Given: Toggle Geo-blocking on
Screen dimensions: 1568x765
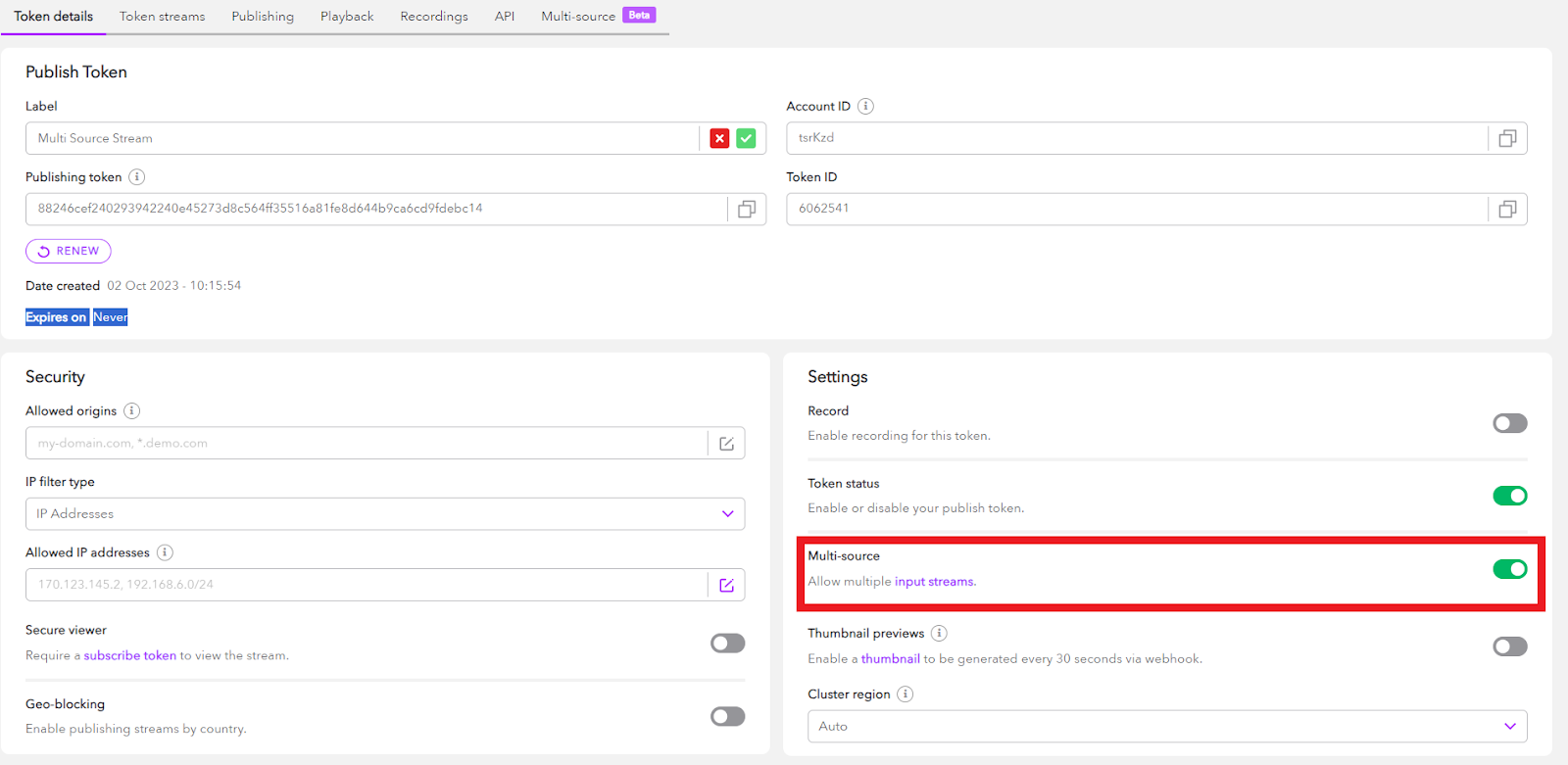Looking at the screenshot, I should pos(727,717).
